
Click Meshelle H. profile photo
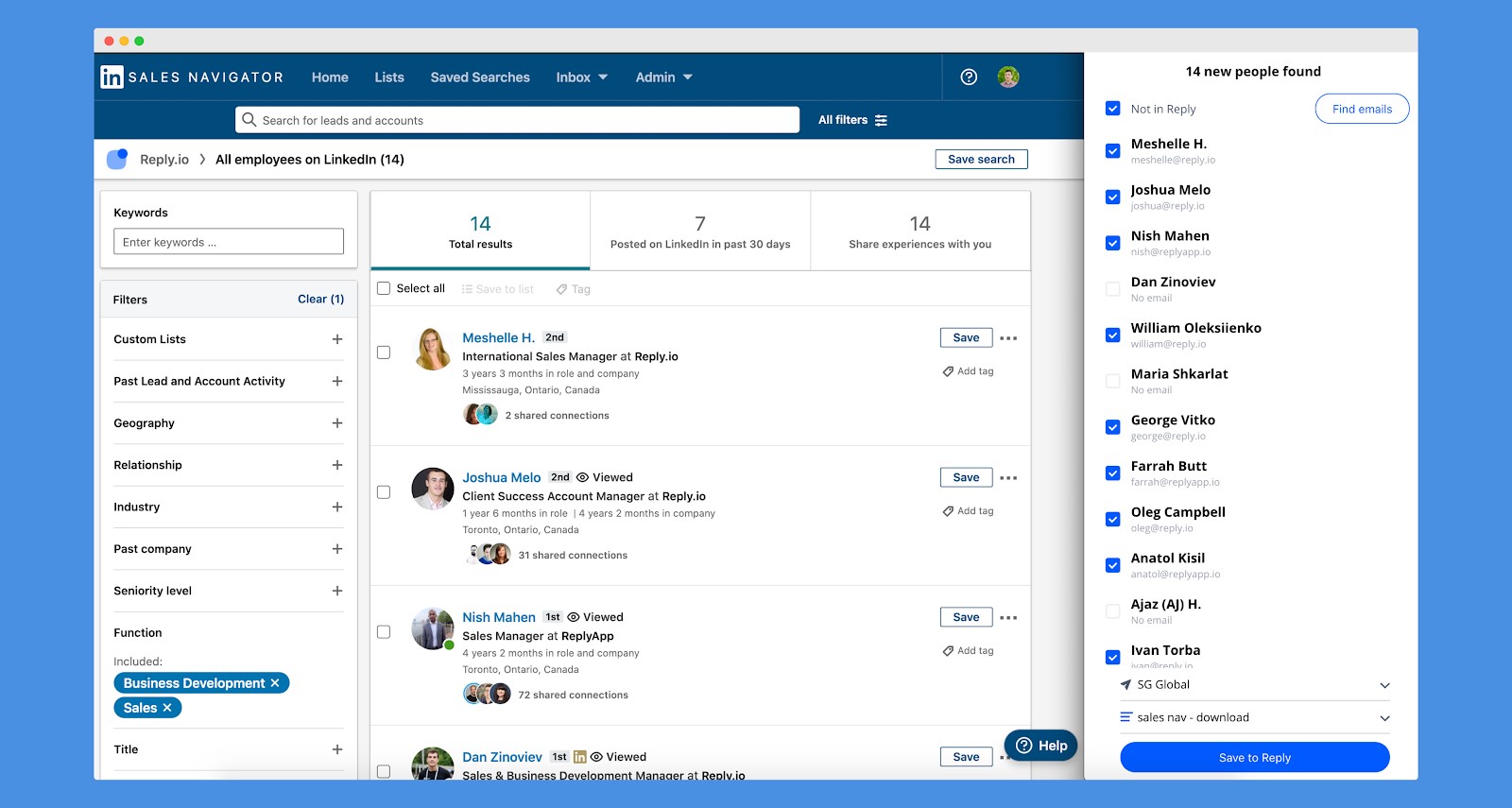click(x=433, y=349)
